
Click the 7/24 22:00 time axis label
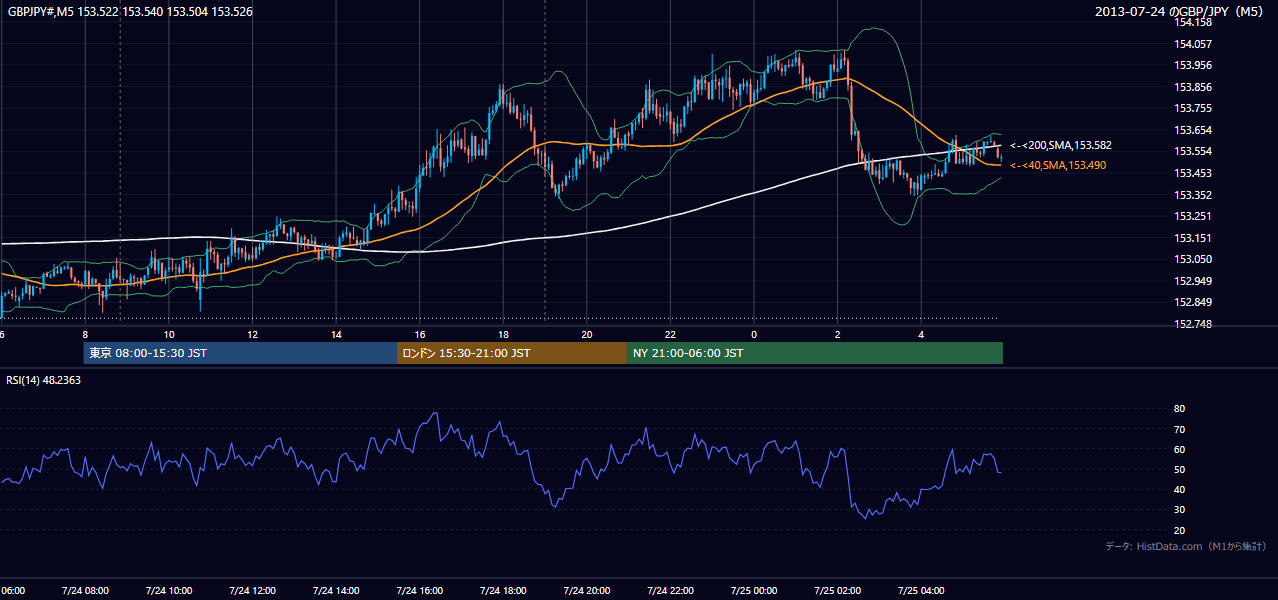[x=670, y=590]
